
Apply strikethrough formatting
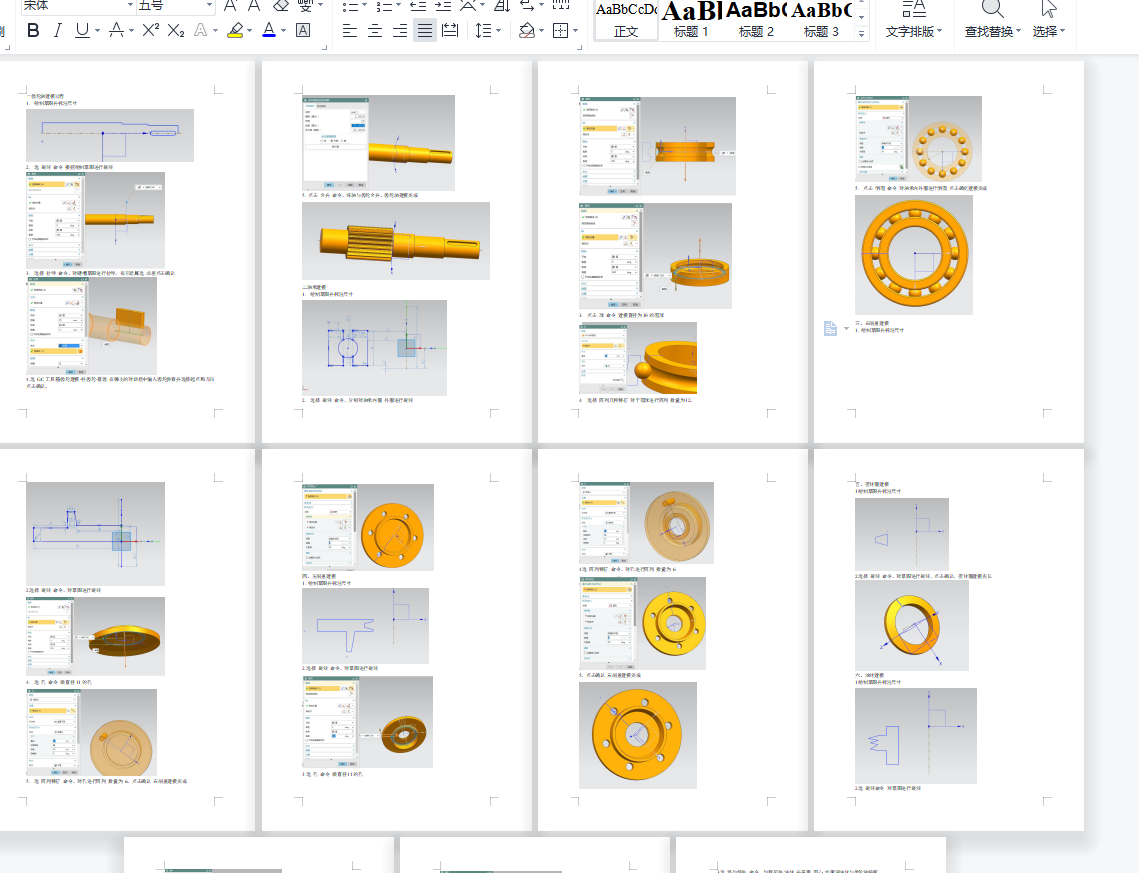click(x=115, y=31)
